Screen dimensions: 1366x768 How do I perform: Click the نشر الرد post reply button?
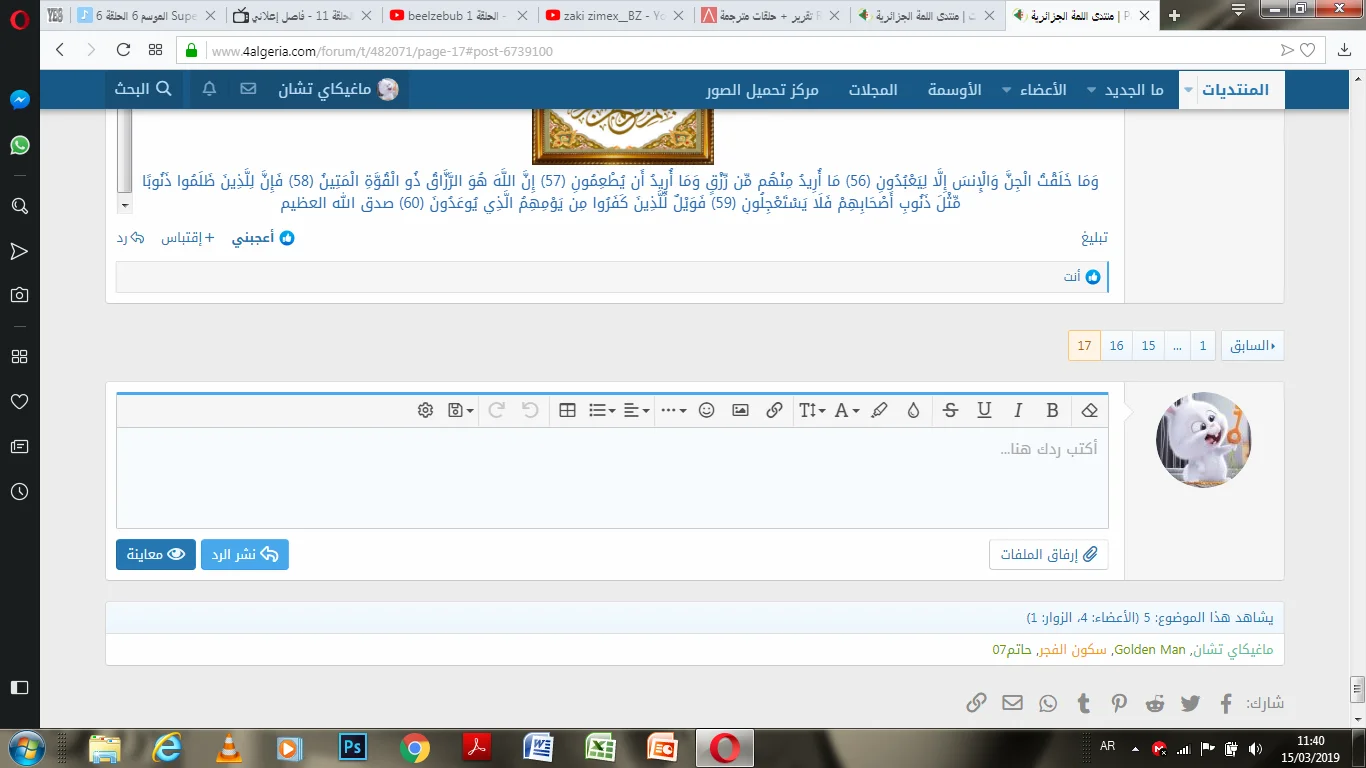pyautogui.click(x=245, y=554)
